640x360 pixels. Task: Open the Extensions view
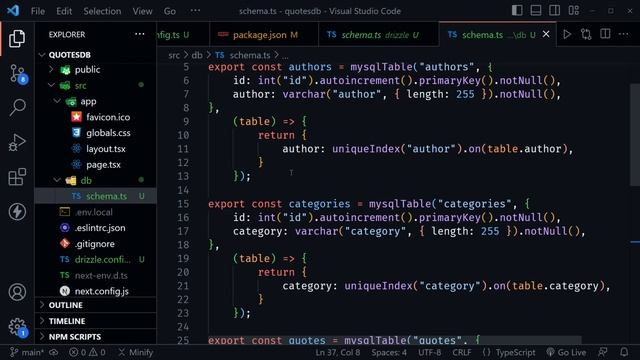click(x=17, y=177)
